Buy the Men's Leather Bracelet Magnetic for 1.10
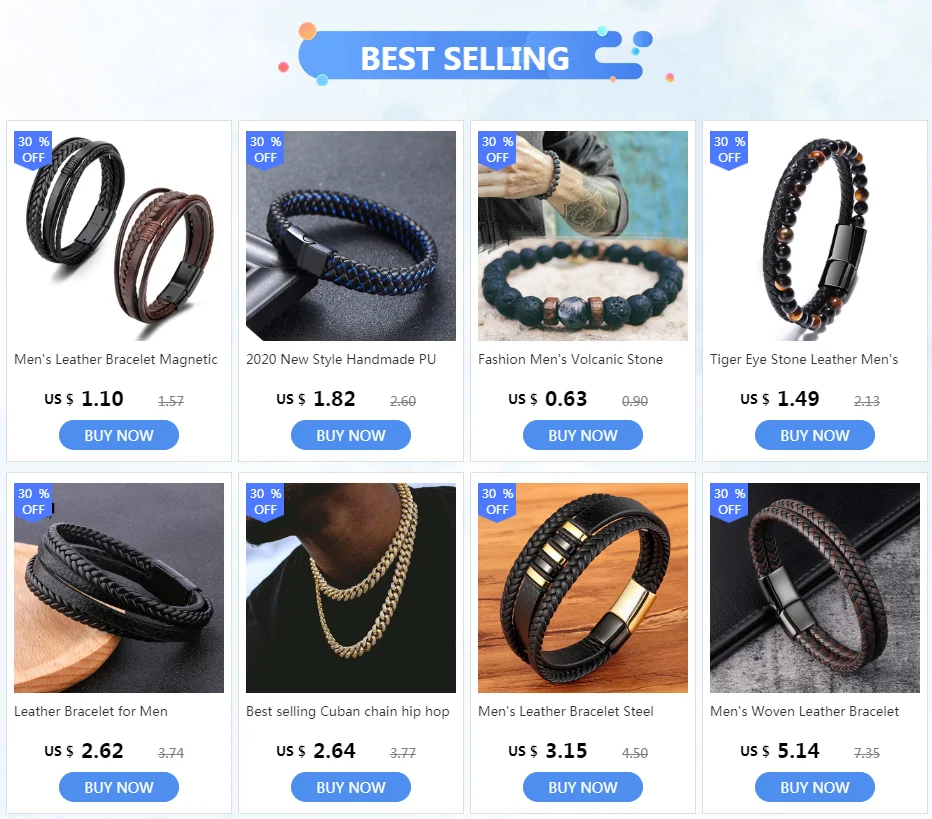The height and width of the screenshot is (819, 932). coord(119,435)
